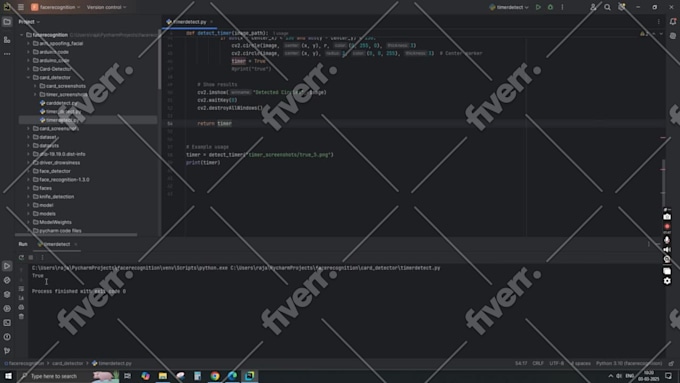Open the Python 3.10 interpreter selector
This screenshot has width=680, height=383.
pos(629,363)
